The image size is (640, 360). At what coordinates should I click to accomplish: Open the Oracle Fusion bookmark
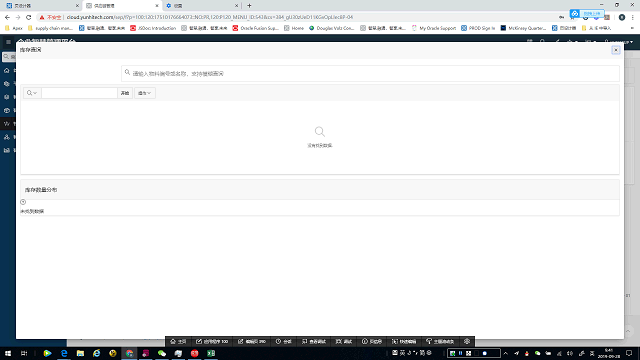255,28
